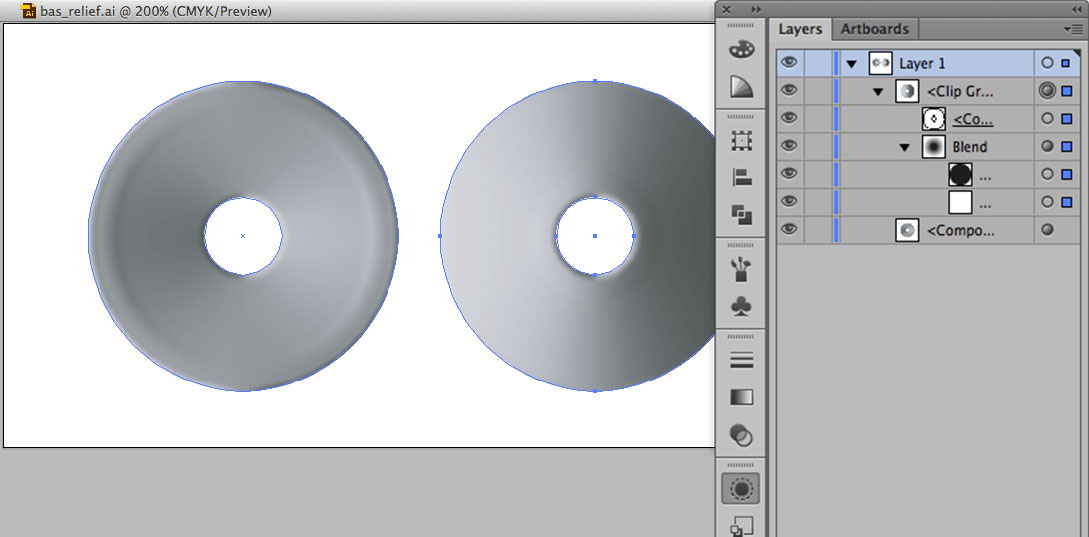Close the panel dock with X

[x=726, y=9]
